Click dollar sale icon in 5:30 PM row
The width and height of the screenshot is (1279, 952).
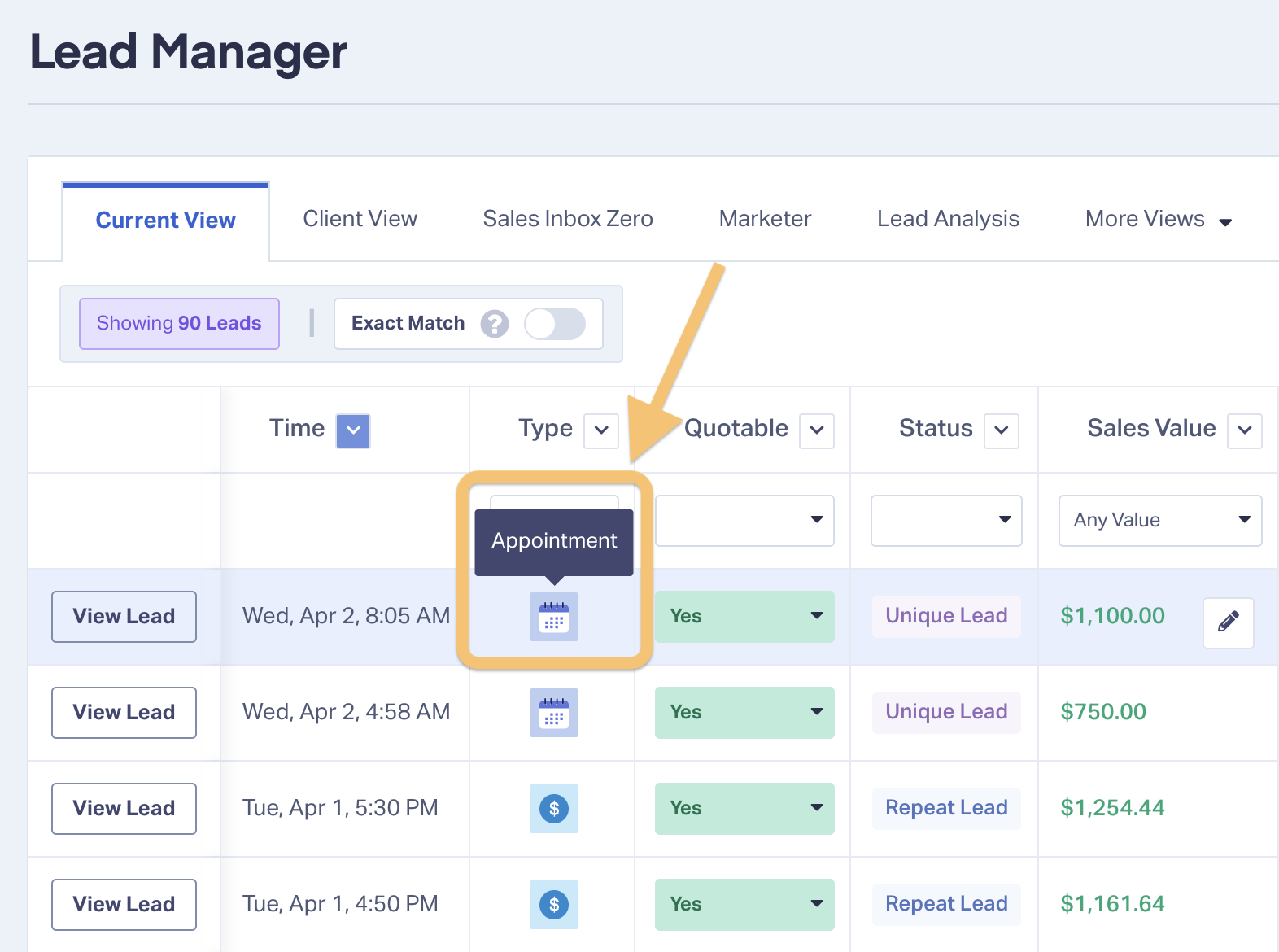click(x=554, y=809)
